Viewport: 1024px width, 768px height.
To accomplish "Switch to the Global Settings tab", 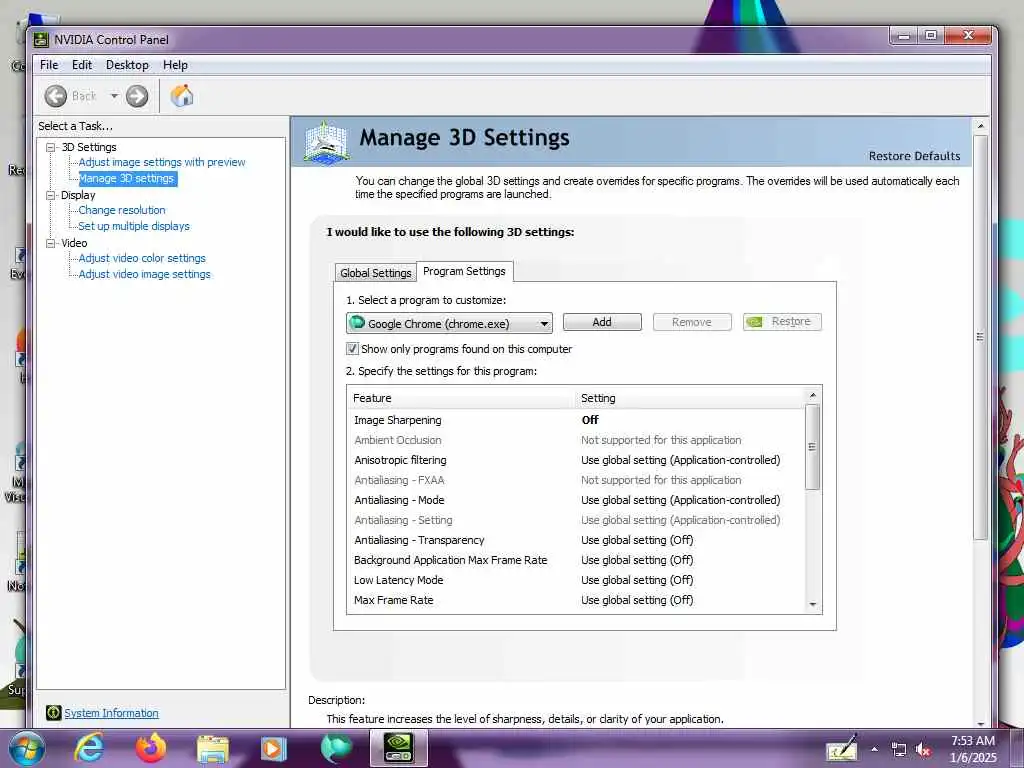I will [376, 272].
